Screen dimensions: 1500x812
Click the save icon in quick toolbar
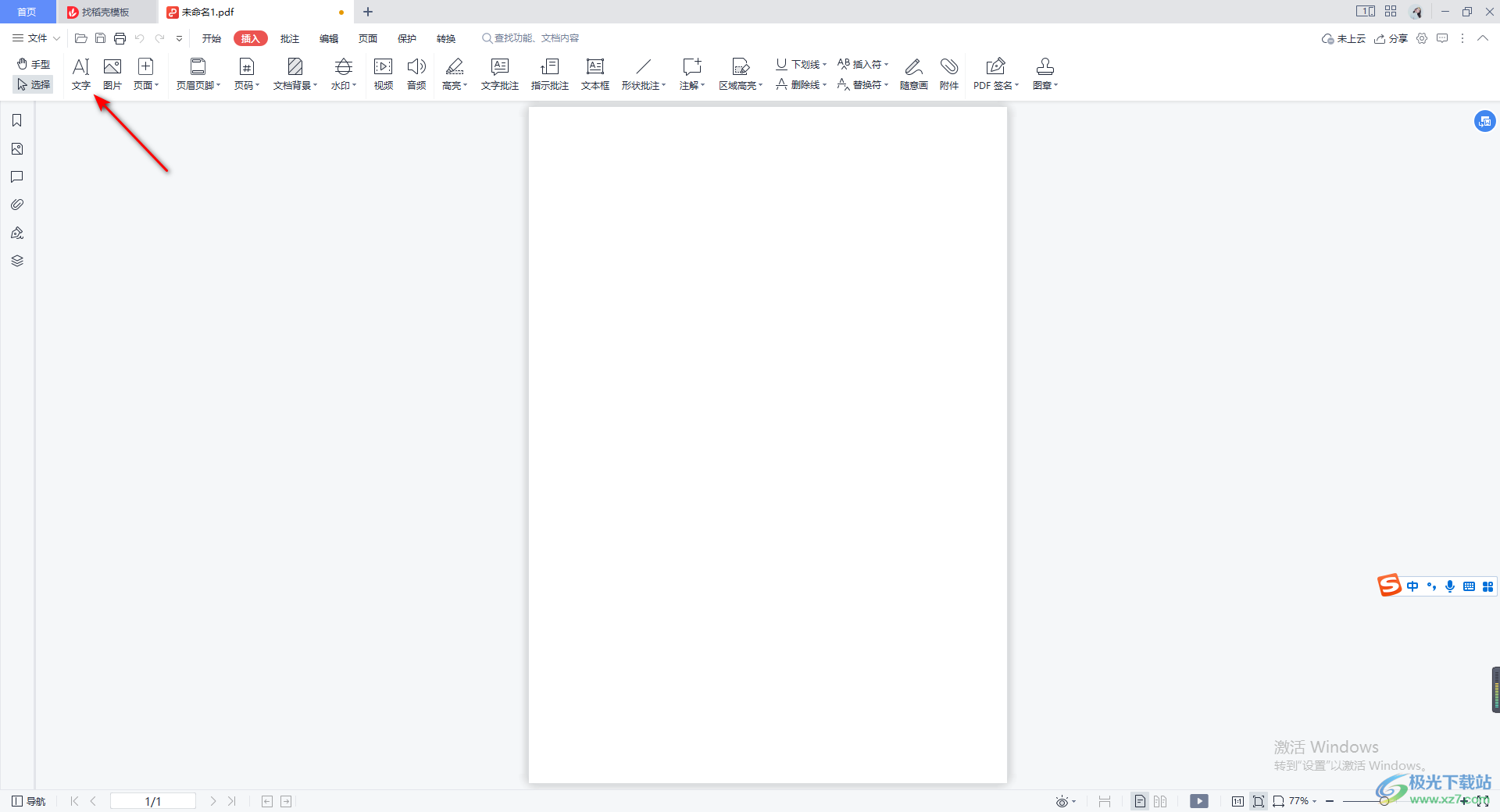[x=100, y=38]
